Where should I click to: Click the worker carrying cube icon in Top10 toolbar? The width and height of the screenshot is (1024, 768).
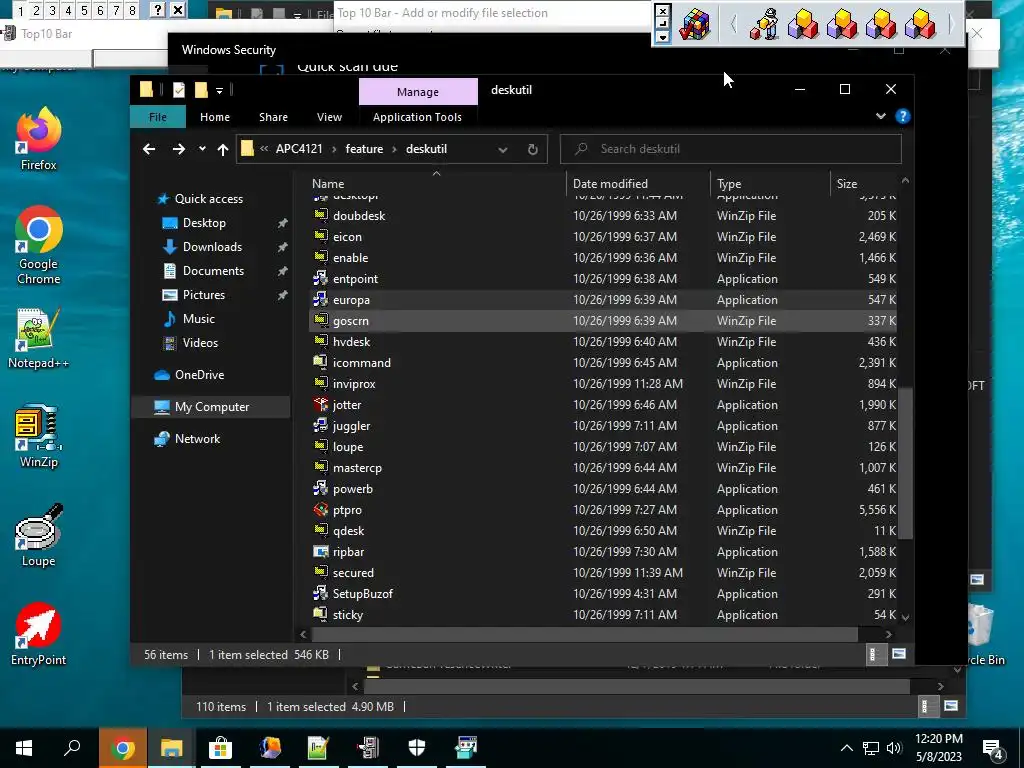pos(764,24)
